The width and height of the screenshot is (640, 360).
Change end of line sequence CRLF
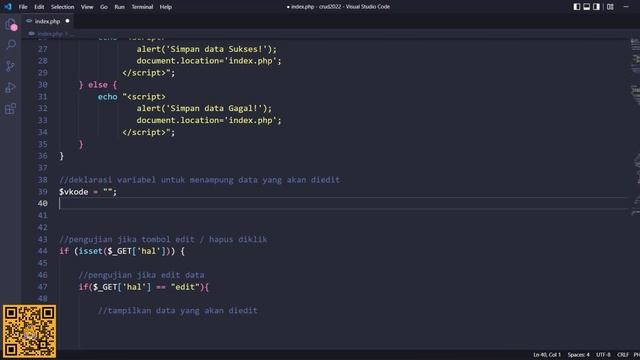point(623,355)
